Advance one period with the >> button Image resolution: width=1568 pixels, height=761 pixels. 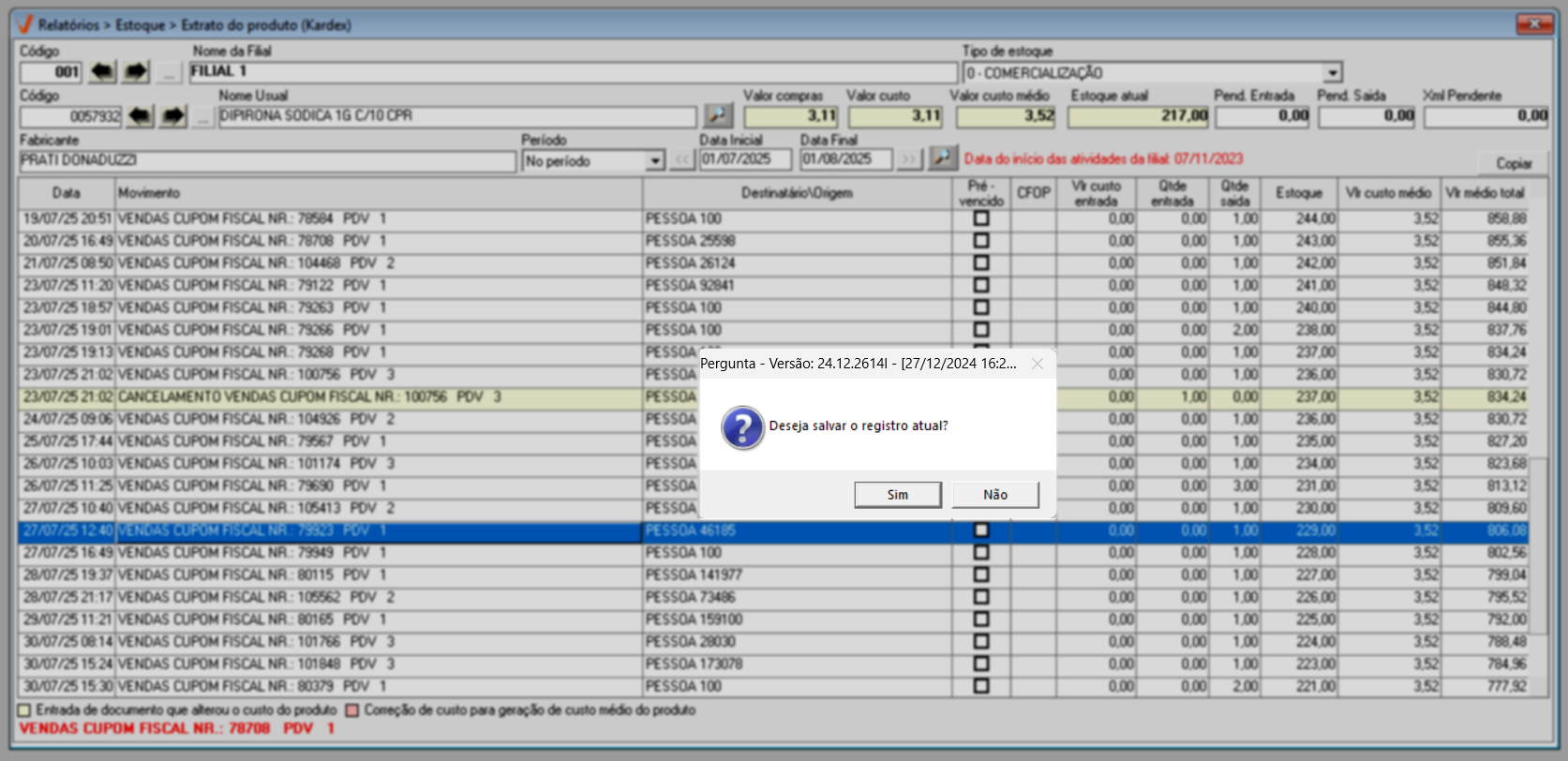pos(909,160)
